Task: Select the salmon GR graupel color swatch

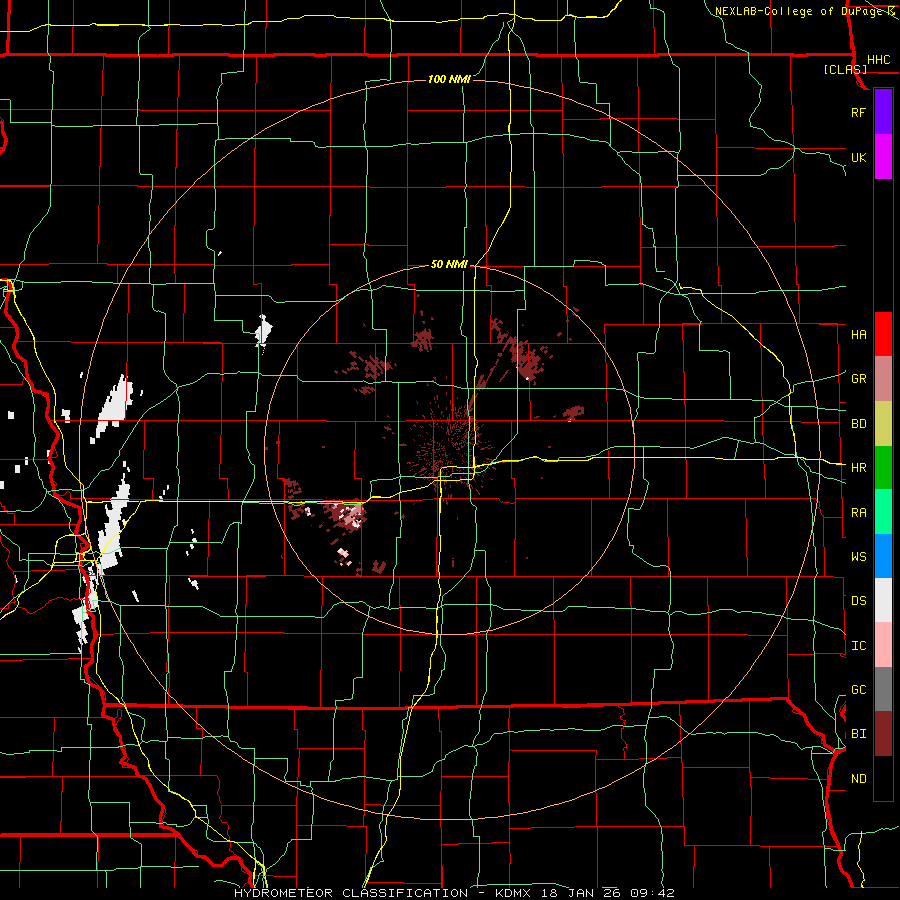Action: (x=883, y=378)
